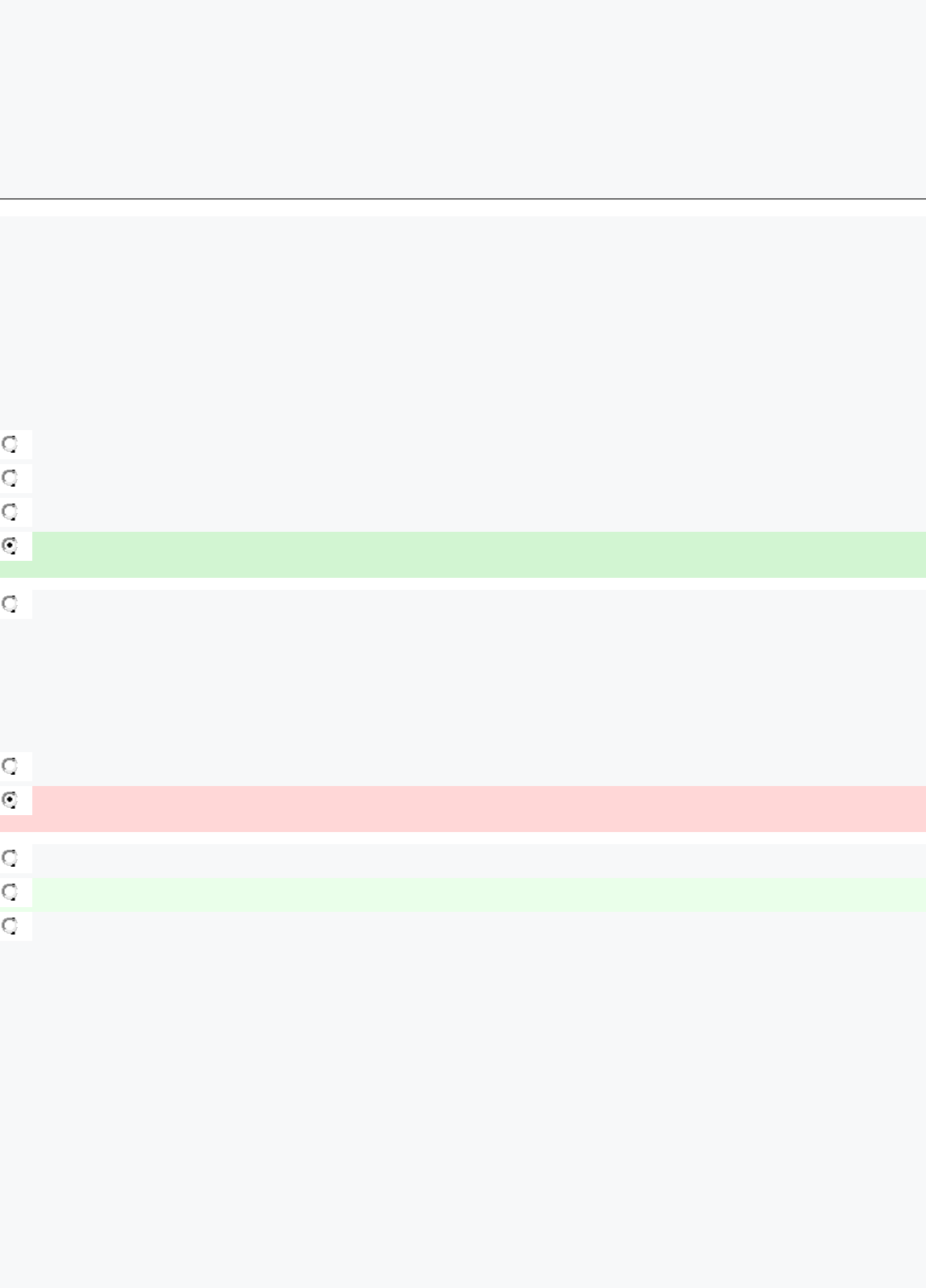Choose the radio option just below the red row
This screenshot has height=1288, width=926.
(10, 858)
